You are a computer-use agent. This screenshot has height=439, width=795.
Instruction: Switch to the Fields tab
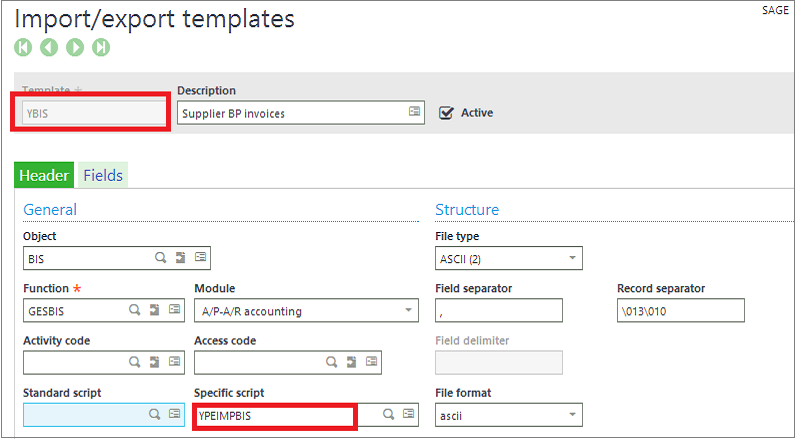(103, 176)
